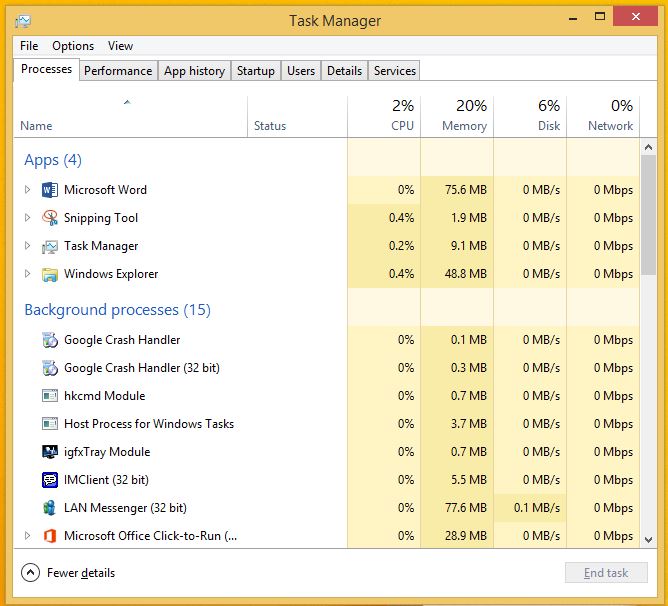Click the End task button
The height and width of the screenshot is (606, 668).
[606, 573]
